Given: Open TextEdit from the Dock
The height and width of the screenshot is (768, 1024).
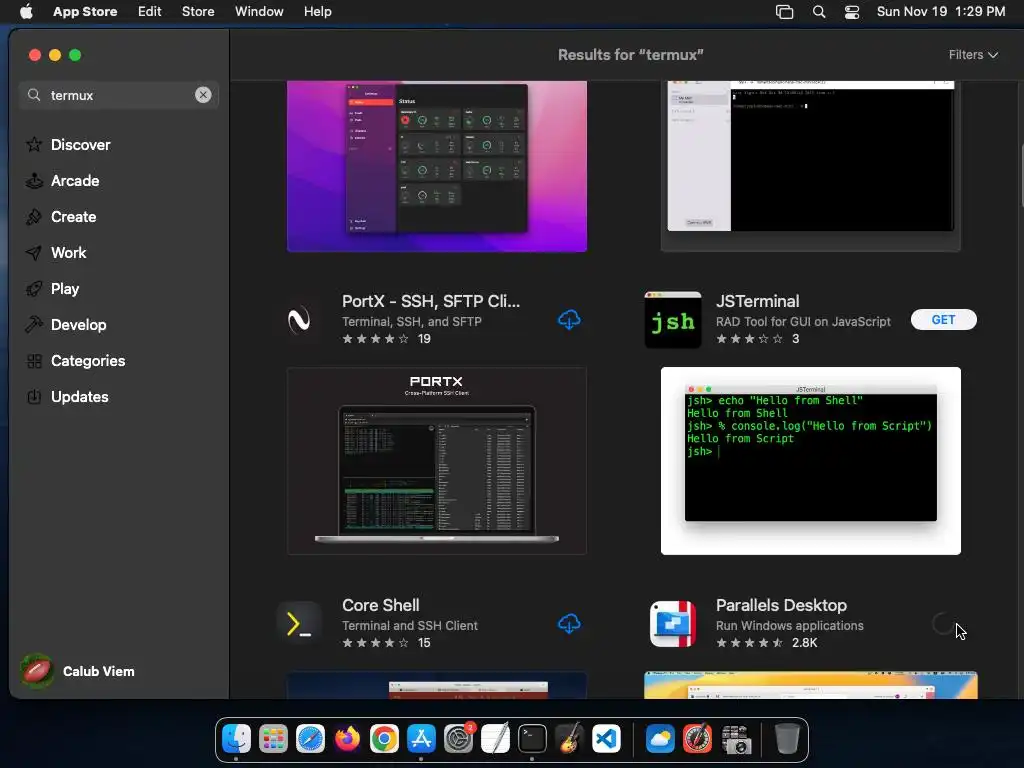Looking at the screenshot, I should (x=495, y=739).
